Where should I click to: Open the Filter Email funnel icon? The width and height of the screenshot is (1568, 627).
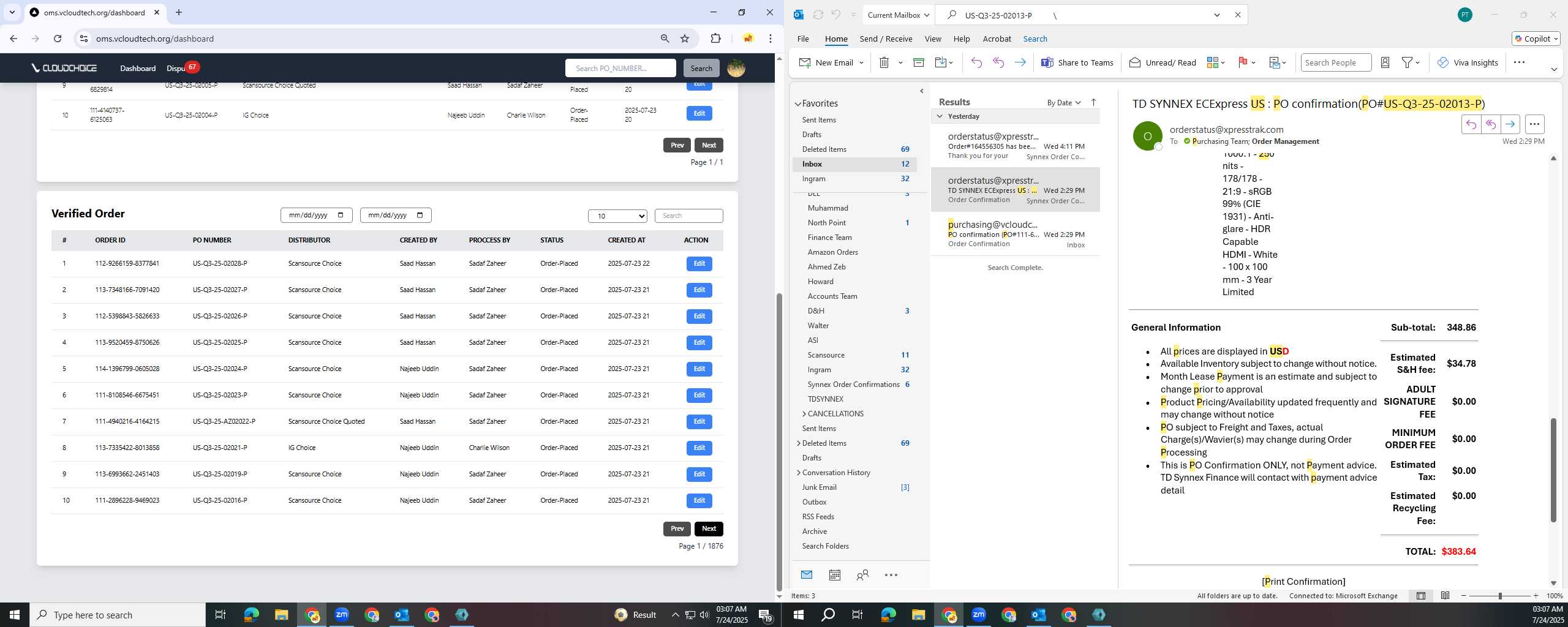pos(1411,62)
